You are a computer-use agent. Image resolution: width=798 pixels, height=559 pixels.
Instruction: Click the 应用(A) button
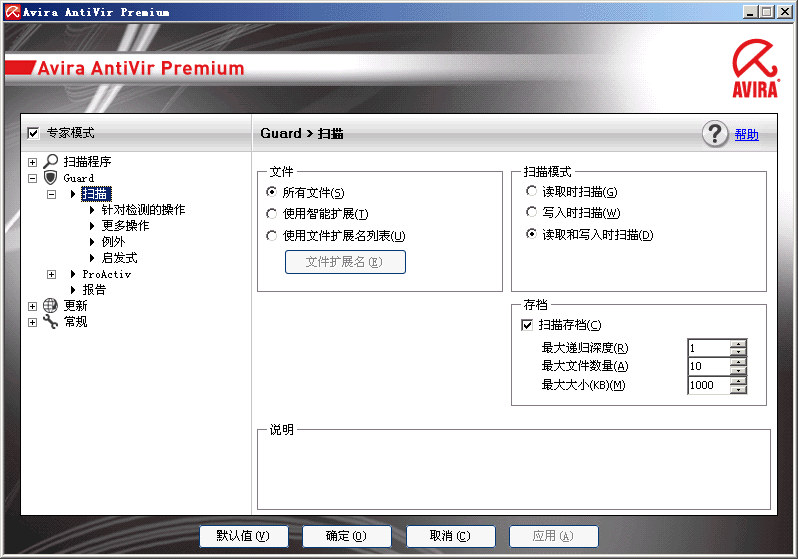(x=554, y=536)
